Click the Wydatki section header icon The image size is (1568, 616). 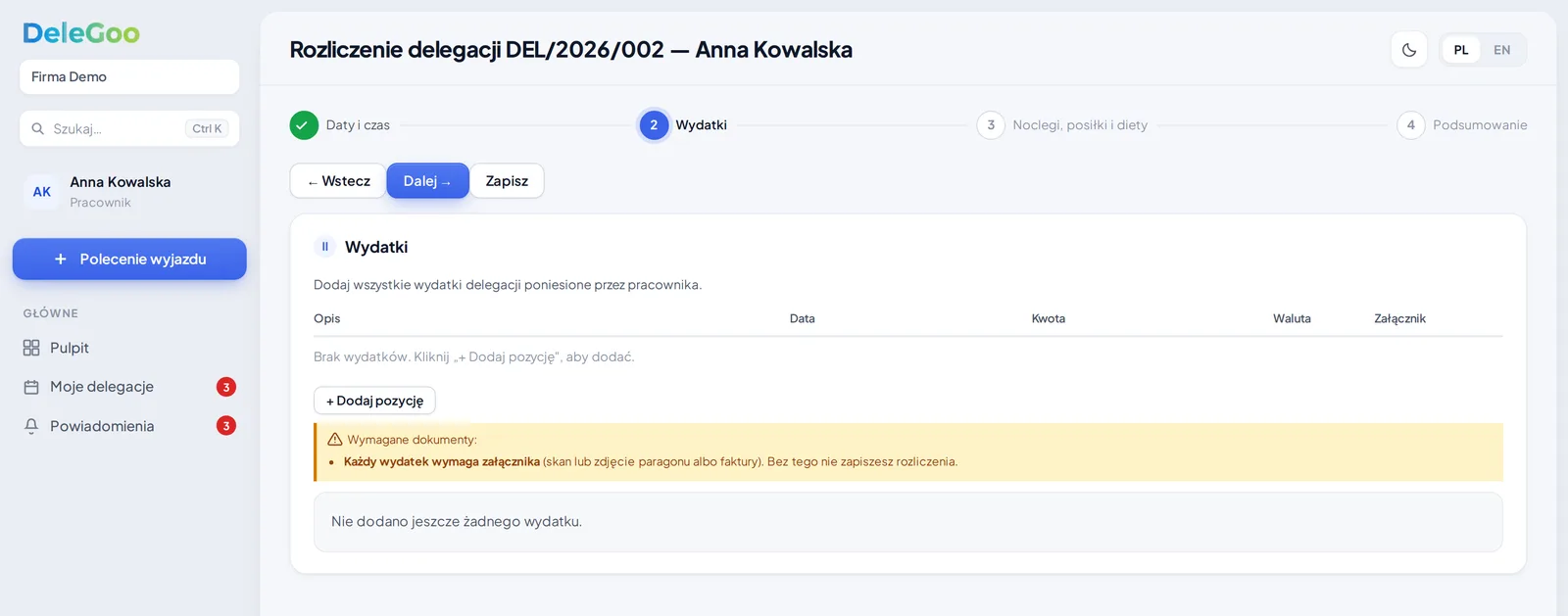click(324, 247)
